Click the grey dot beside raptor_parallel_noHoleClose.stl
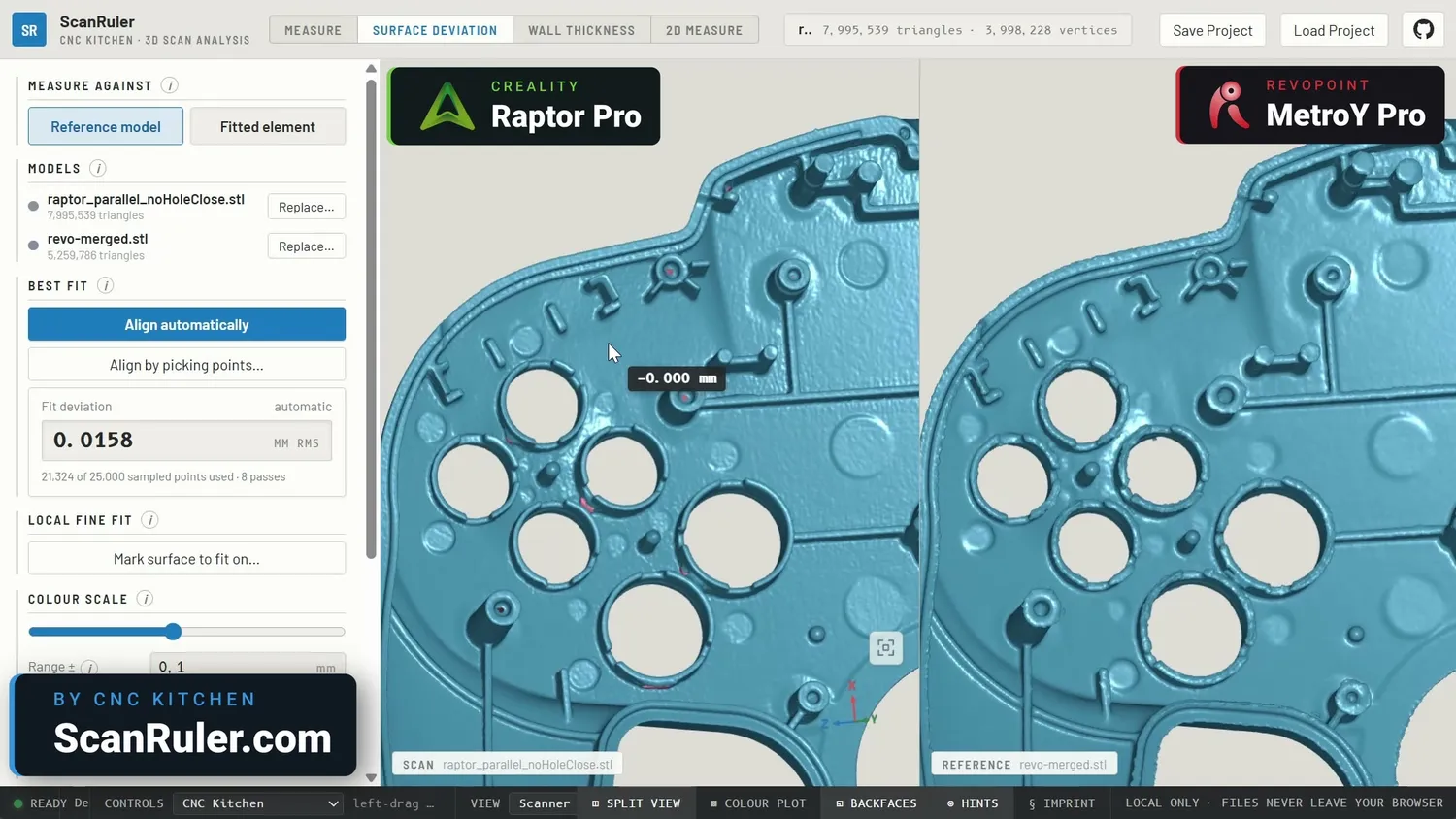Viewport: 1456px width, 819px height. point(34,206)
